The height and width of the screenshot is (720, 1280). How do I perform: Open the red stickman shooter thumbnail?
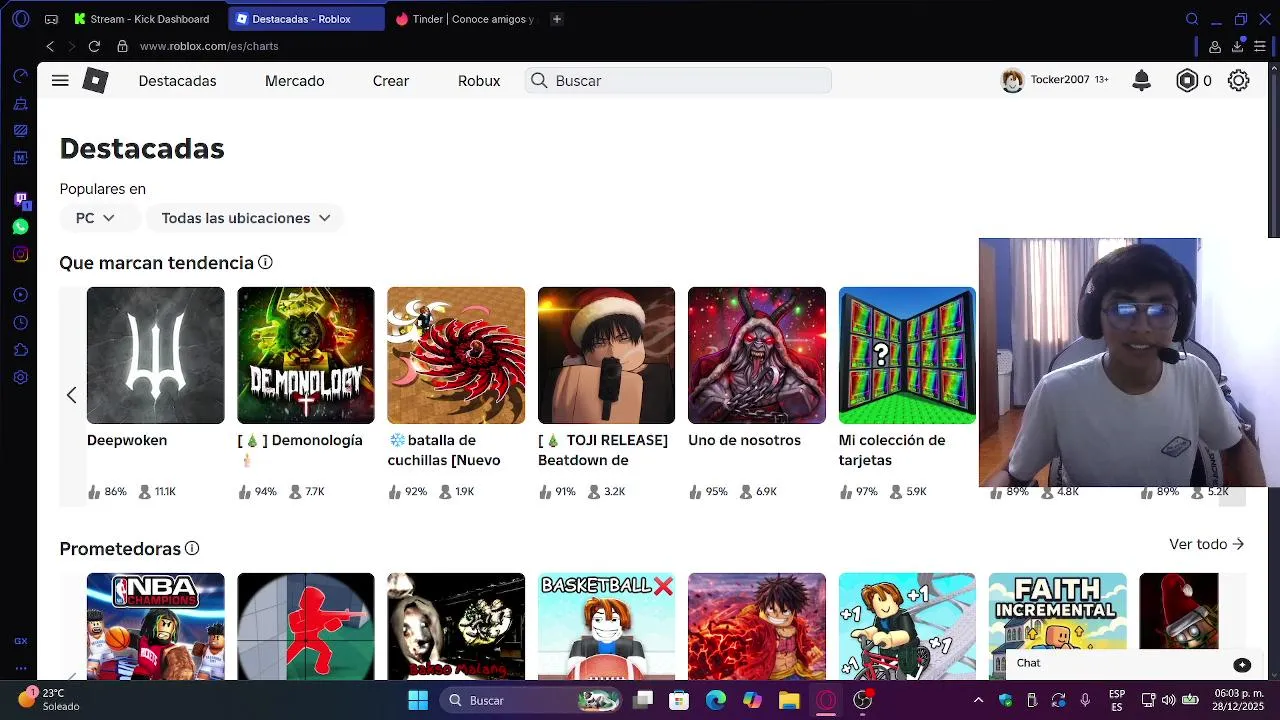[306, 626]
